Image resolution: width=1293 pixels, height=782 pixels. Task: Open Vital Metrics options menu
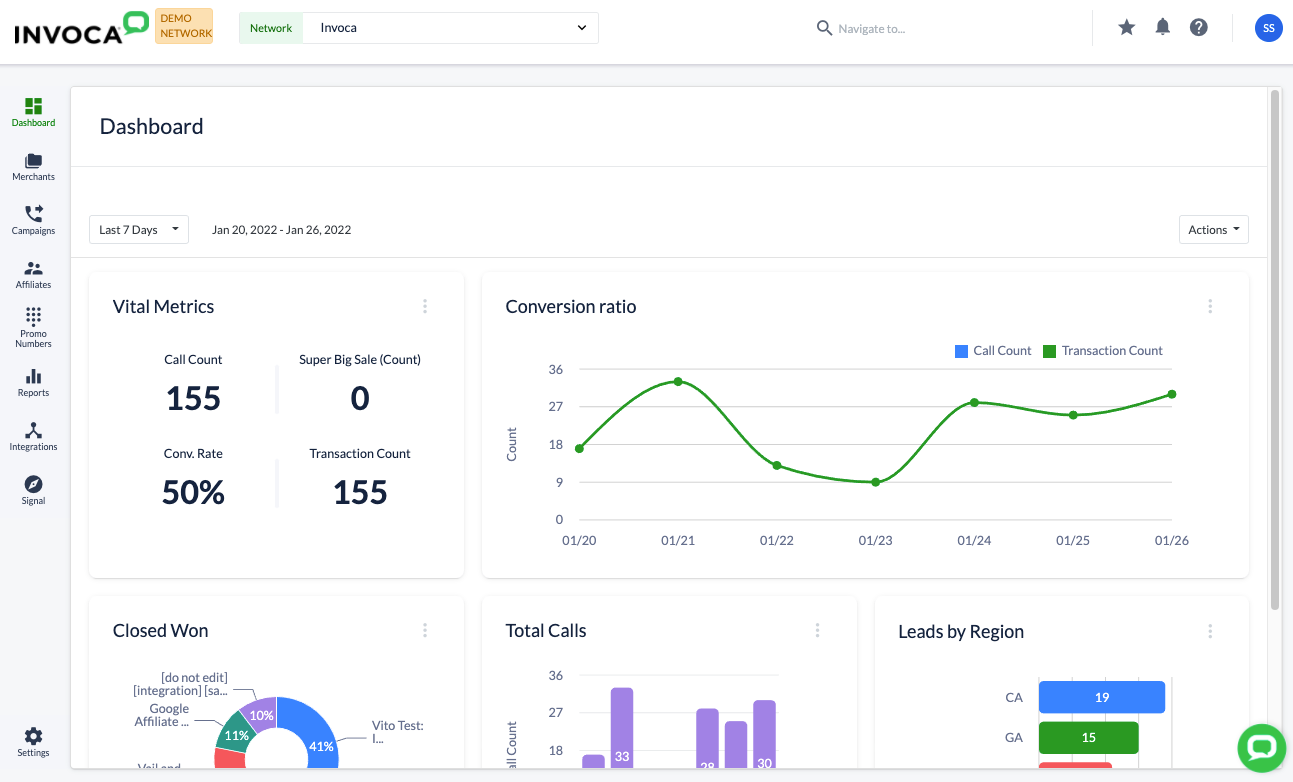click(425, 307)
